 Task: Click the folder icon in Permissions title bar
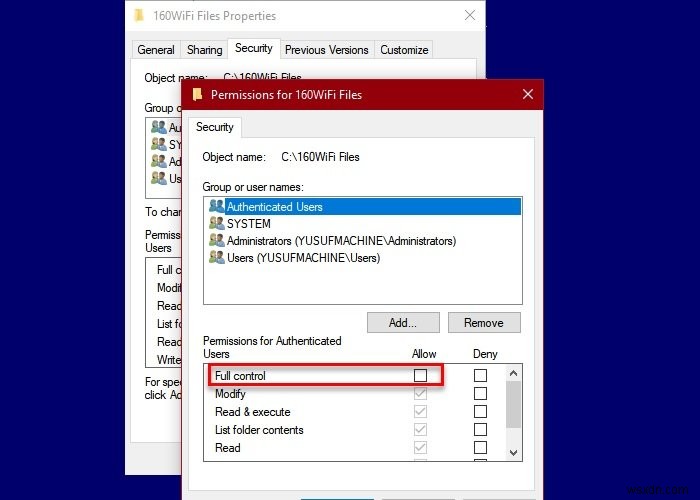tap(197, 94)
